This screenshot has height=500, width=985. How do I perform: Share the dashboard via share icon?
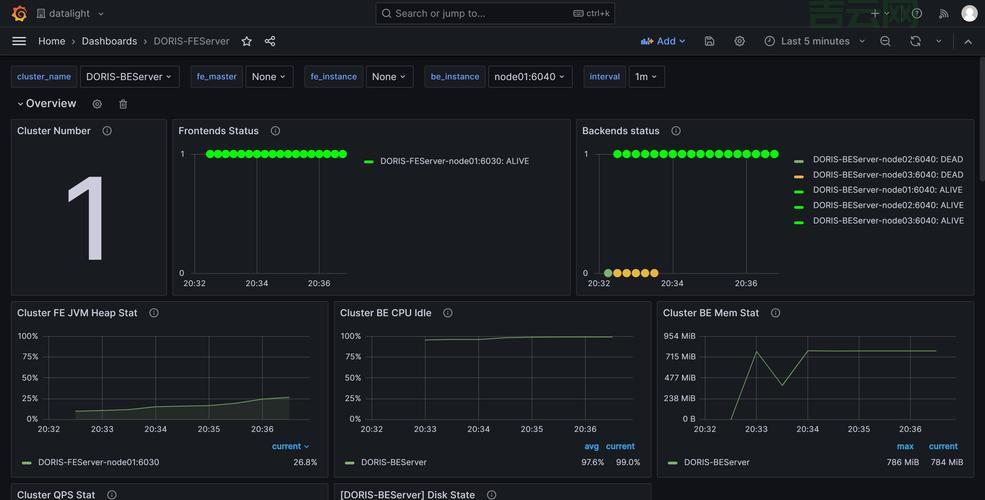[270, 41]
